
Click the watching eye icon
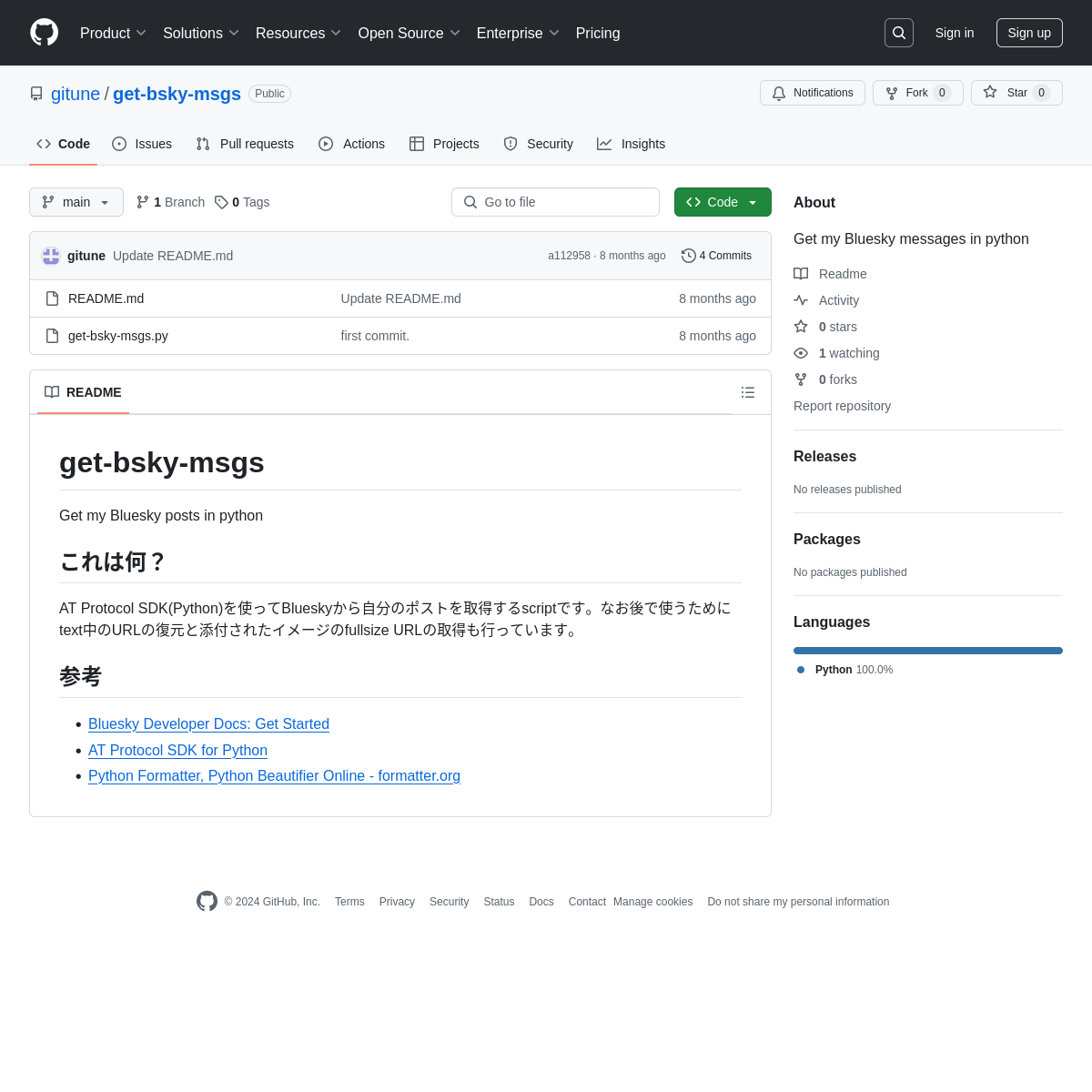(801, 353)
